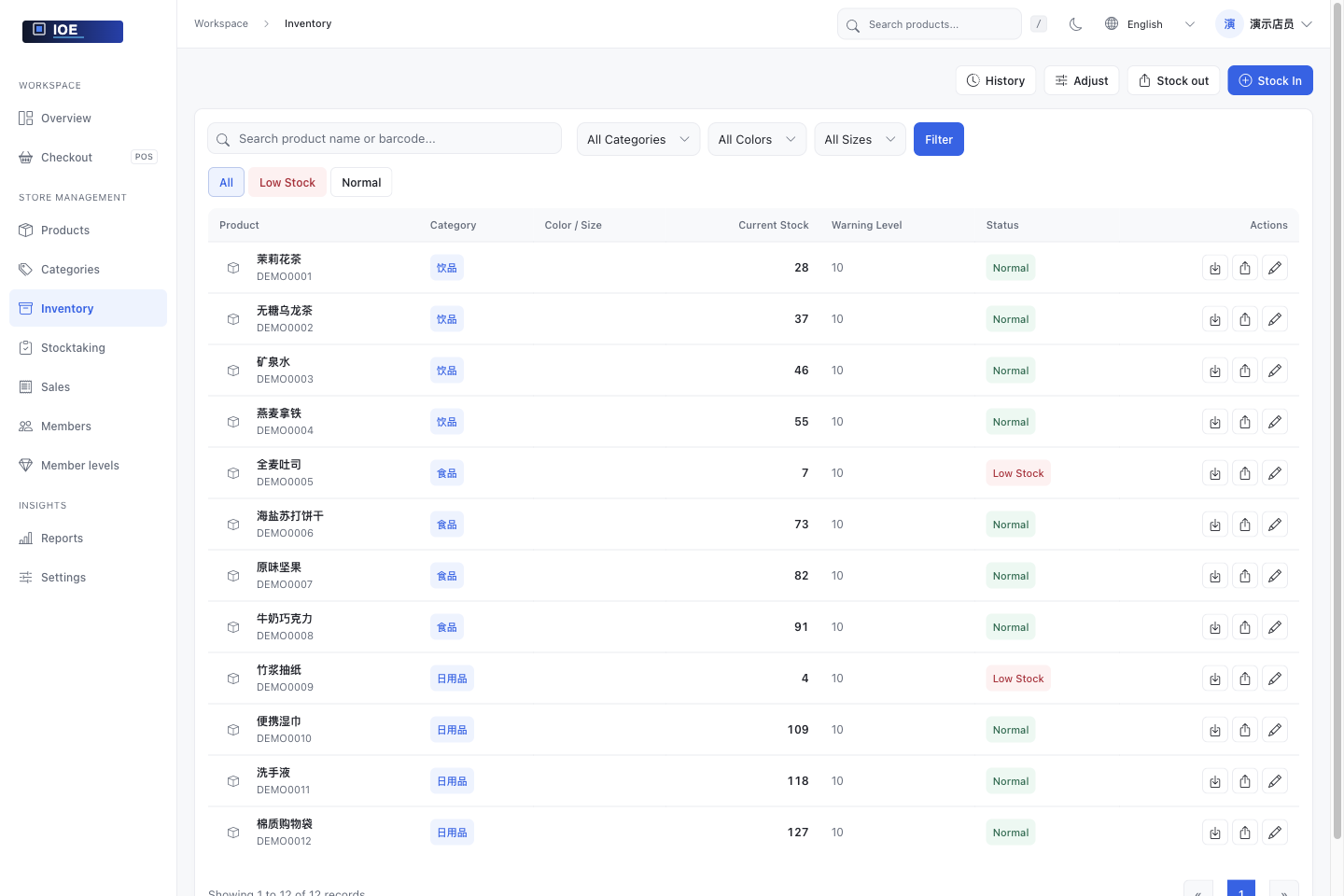Click the blue Filter button
The height and width of the screenshot is (896, 1344).
pos(939,139)
